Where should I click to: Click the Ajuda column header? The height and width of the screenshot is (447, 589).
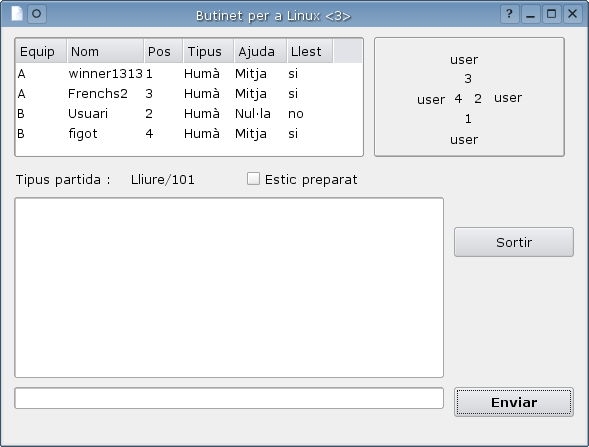click(260, 51)
